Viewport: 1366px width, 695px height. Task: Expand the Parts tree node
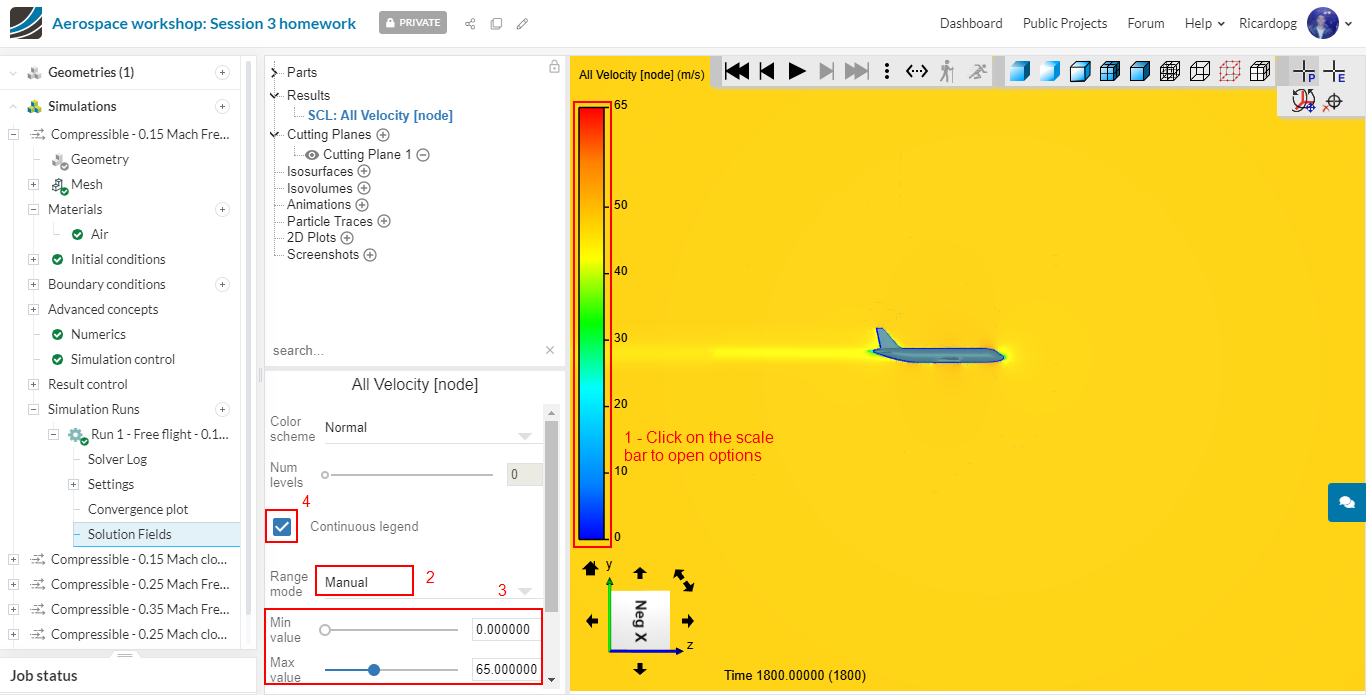pos(275,72)
